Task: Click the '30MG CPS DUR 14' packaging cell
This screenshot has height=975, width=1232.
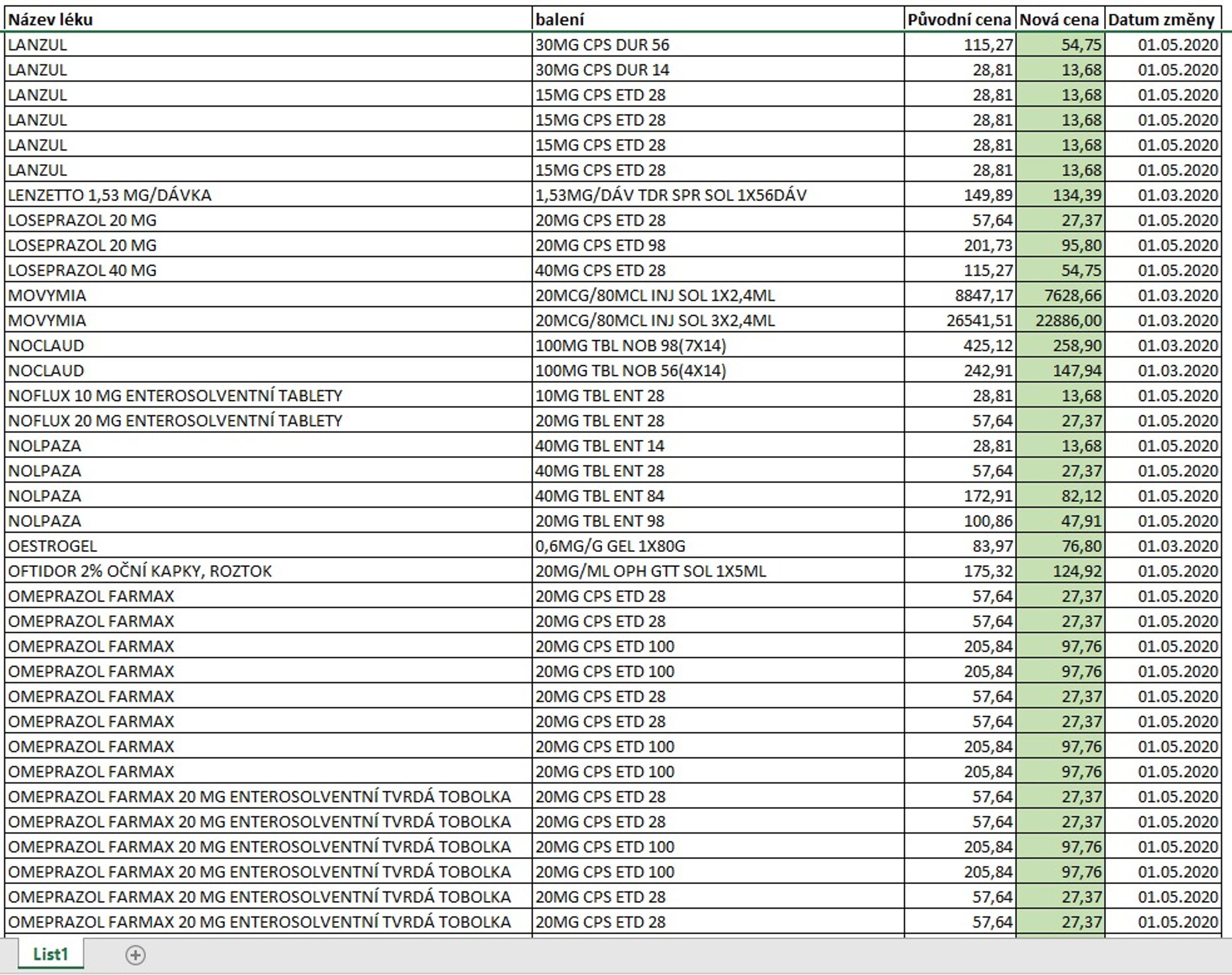Action: click(718, 70)
